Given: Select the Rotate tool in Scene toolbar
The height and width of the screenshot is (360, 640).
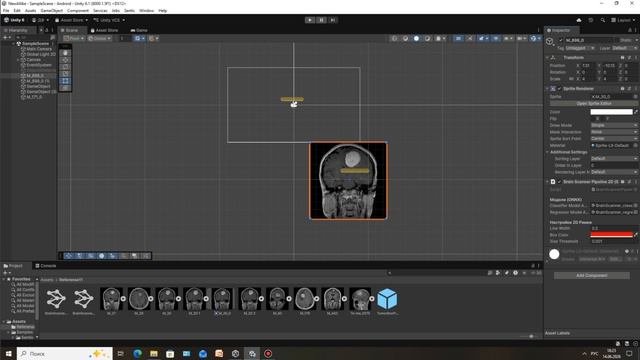Looking at the screenshot, I should coord(65,67).
